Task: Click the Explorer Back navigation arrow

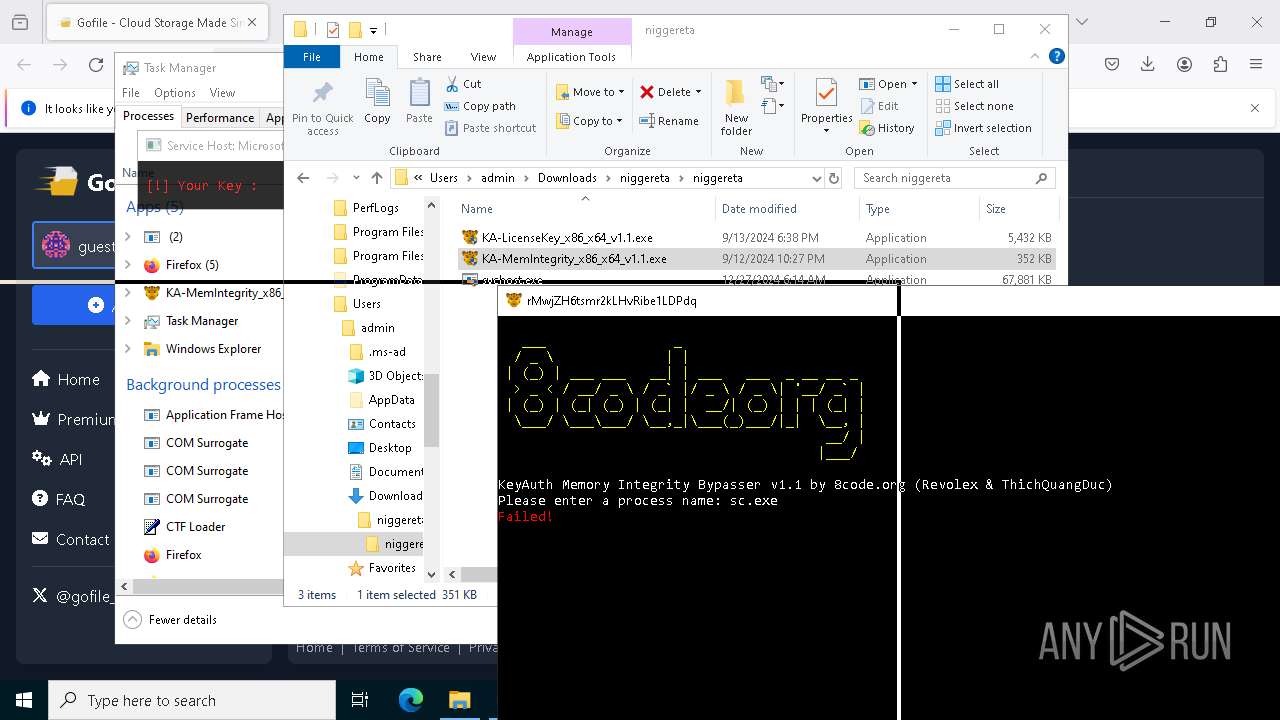Action: 303,178
